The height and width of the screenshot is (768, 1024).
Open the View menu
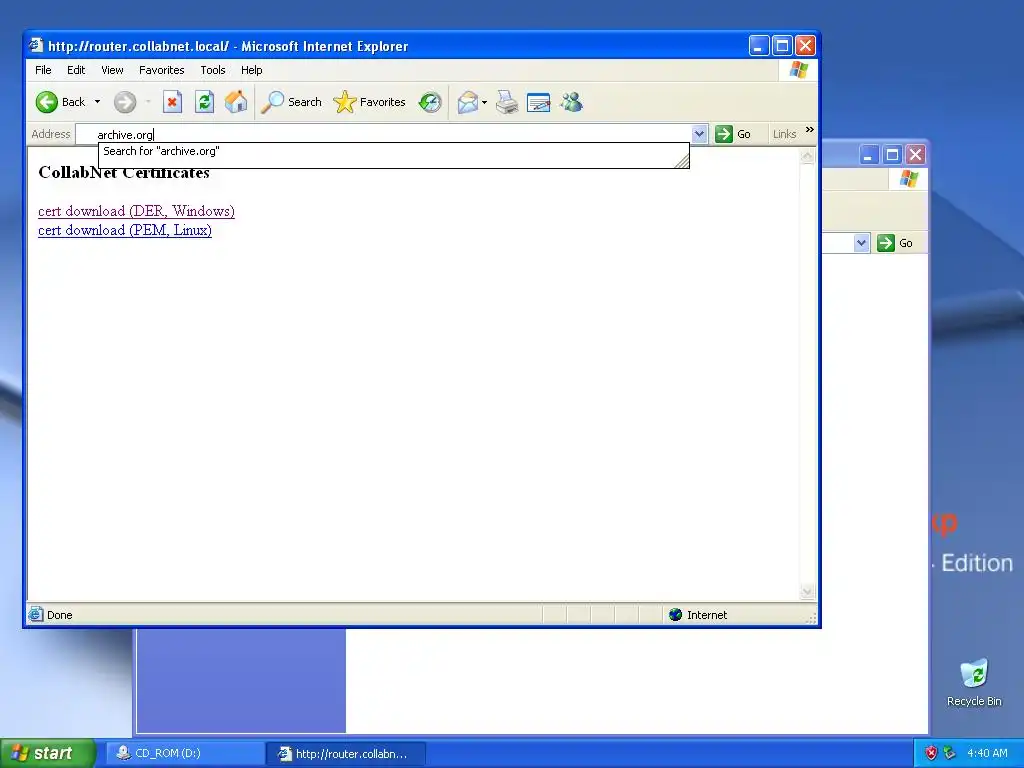pyautogui.click(x=112, y=70)
